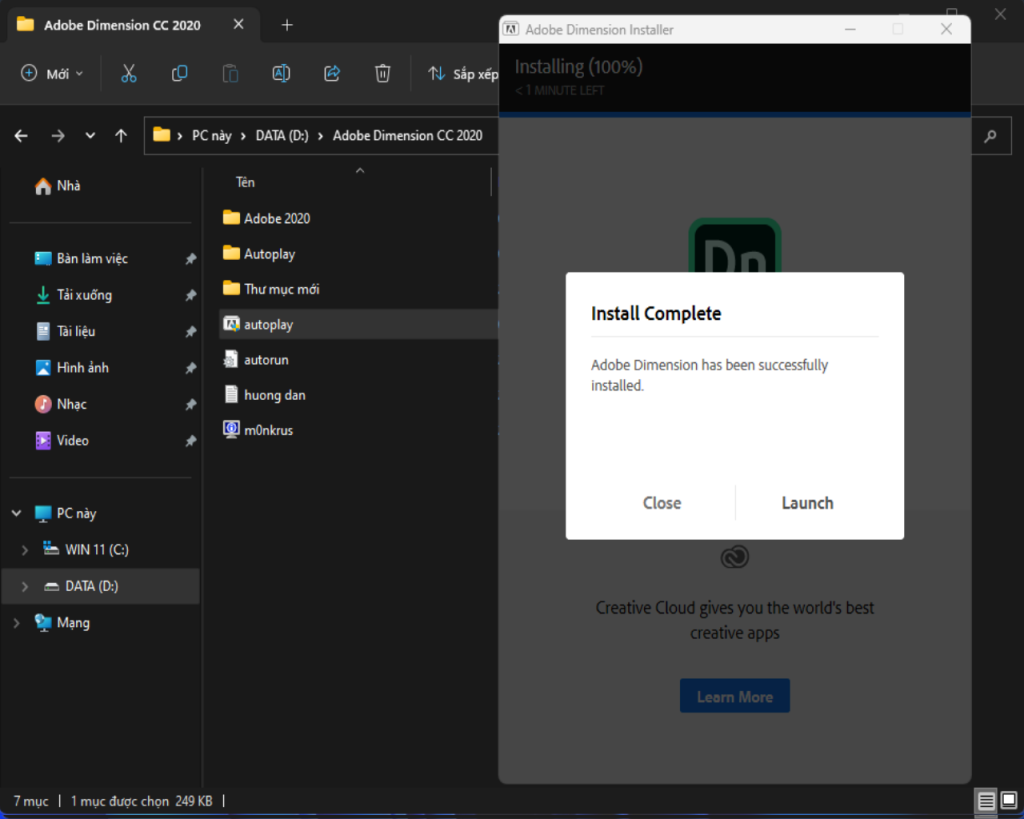The image size is (1024, 819).
Task: Click Adobe Dimension CC 2020 breadcrumb
Action: coord(408,135)
